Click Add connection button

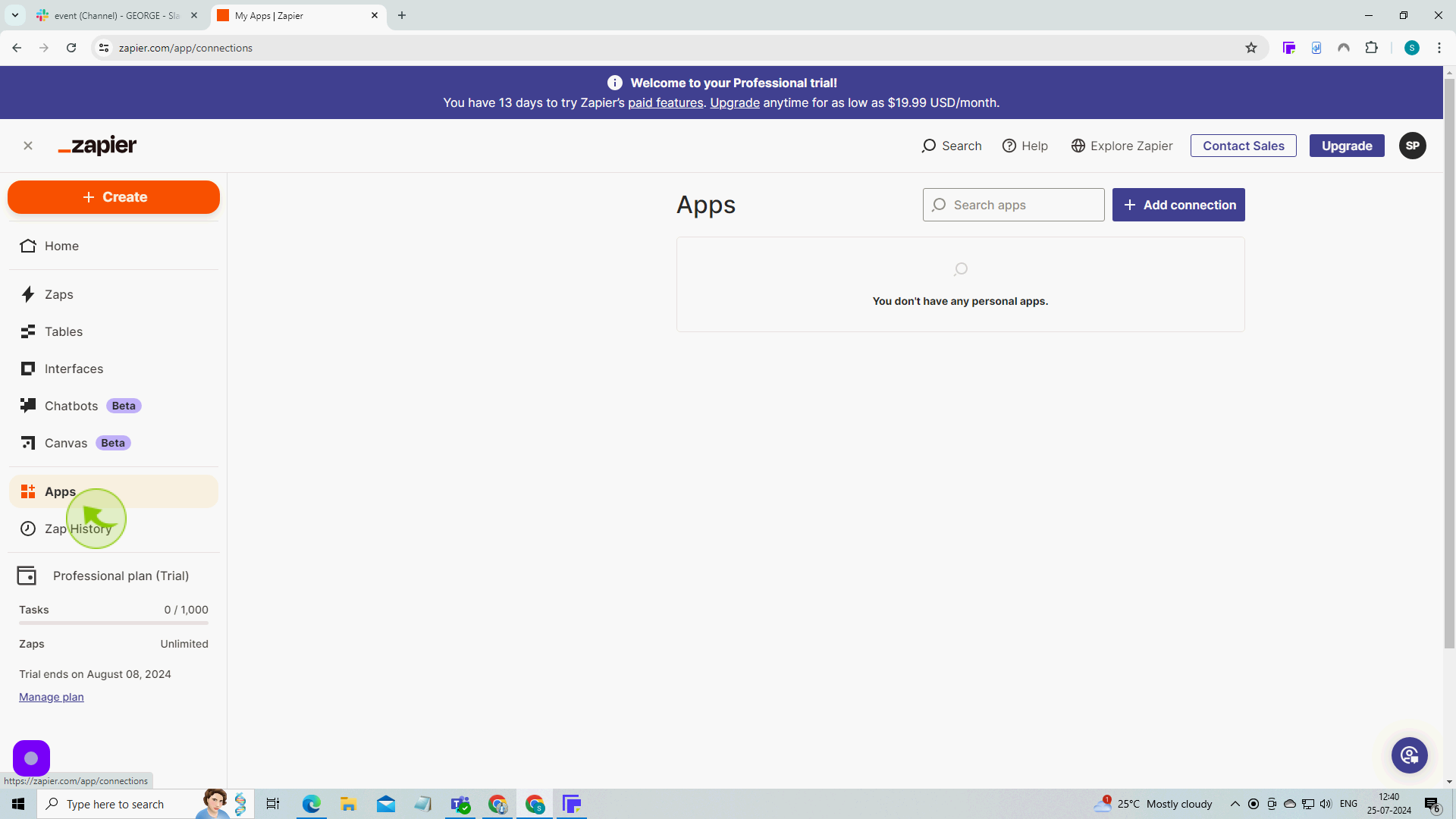(1178, 205)
